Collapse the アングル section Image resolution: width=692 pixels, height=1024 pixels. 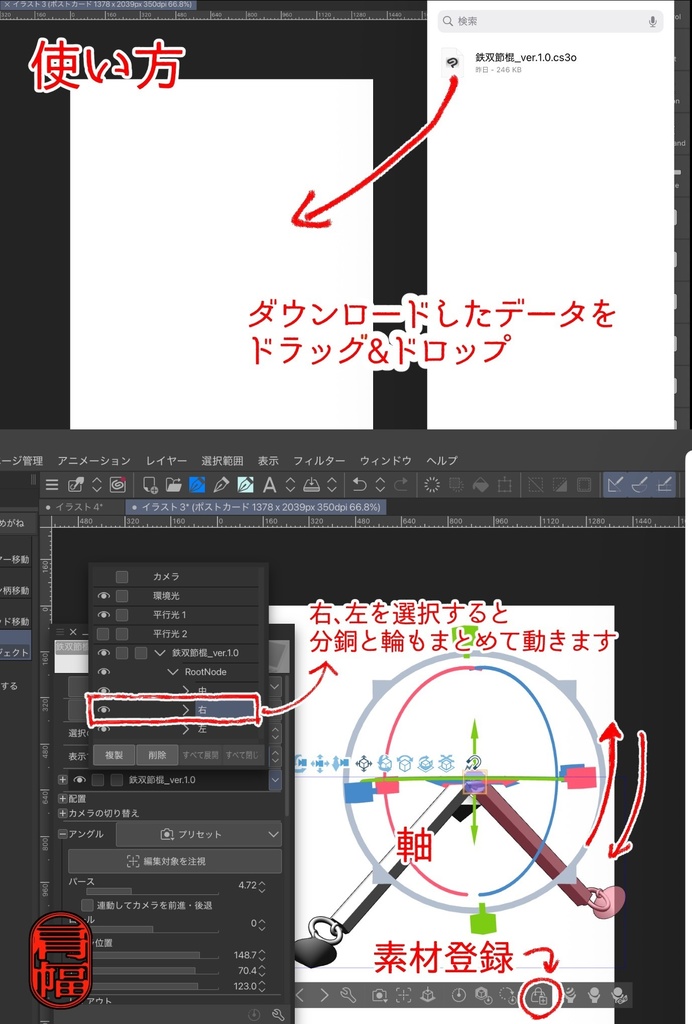63,834
